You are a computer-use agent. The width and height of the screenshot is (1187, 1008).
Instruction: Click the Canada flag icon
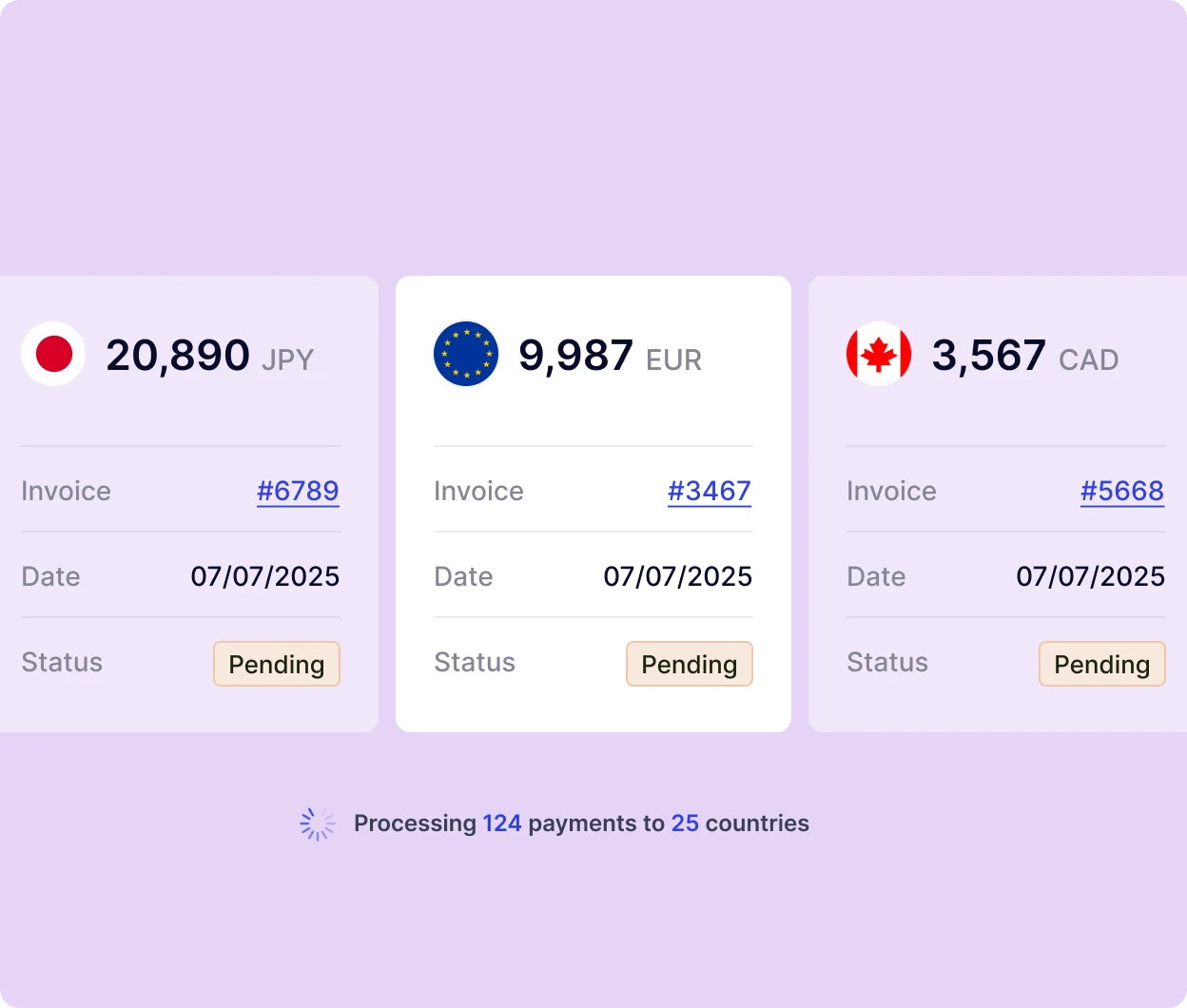point(879,354)
